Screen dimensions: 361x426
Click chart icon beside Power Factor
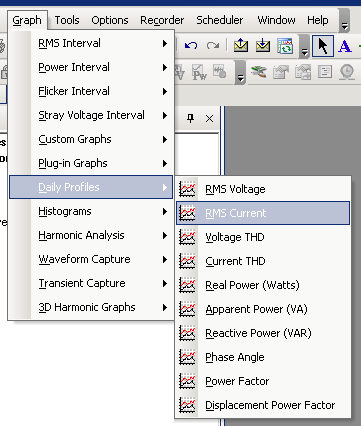[187, 381]
